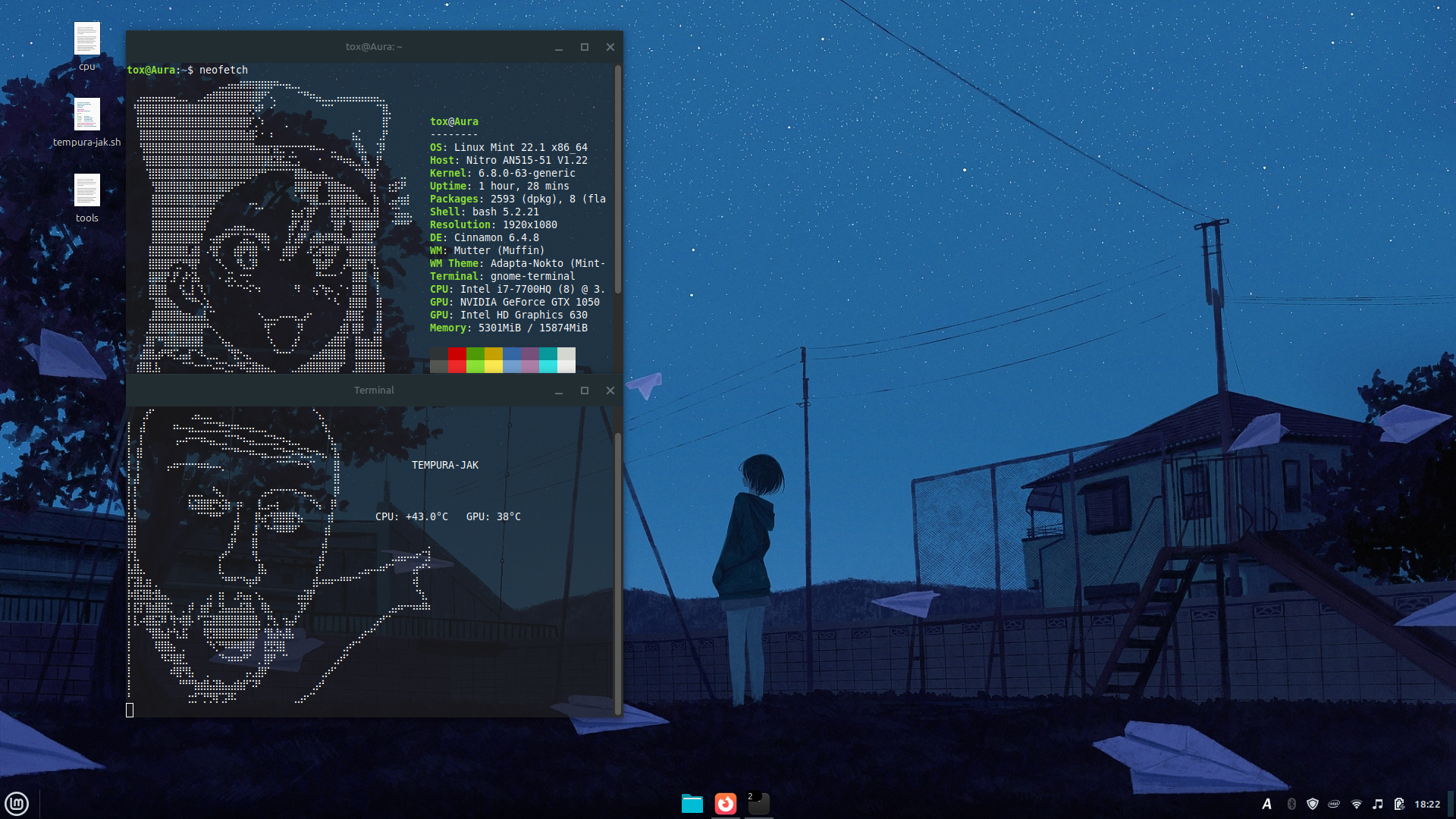1456x819 pixels.
Task: Click the 'Resolution: 1920x1080' line
Action: 494,224
